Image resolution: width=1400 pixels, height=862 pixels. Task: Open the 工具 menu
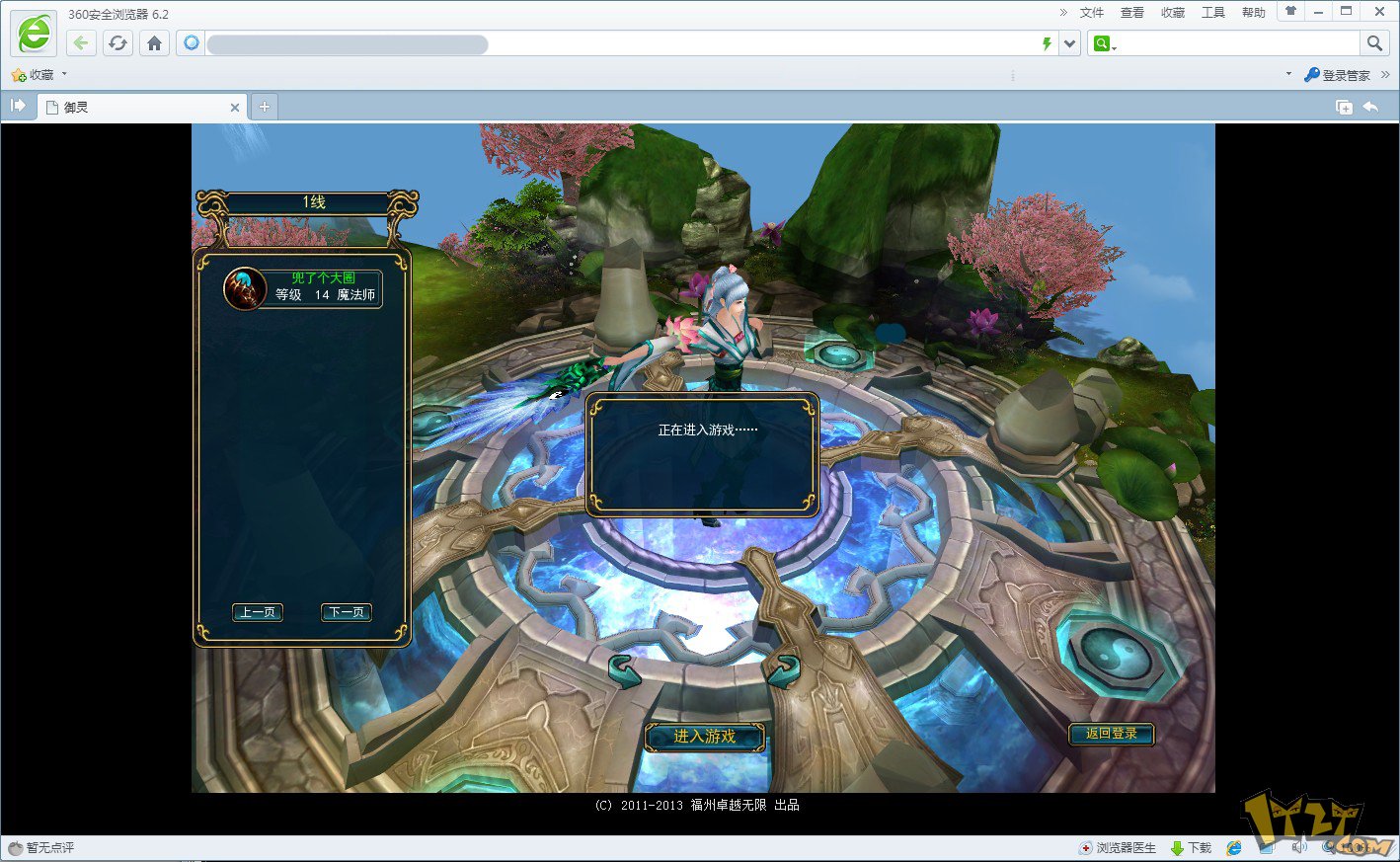1212,13
